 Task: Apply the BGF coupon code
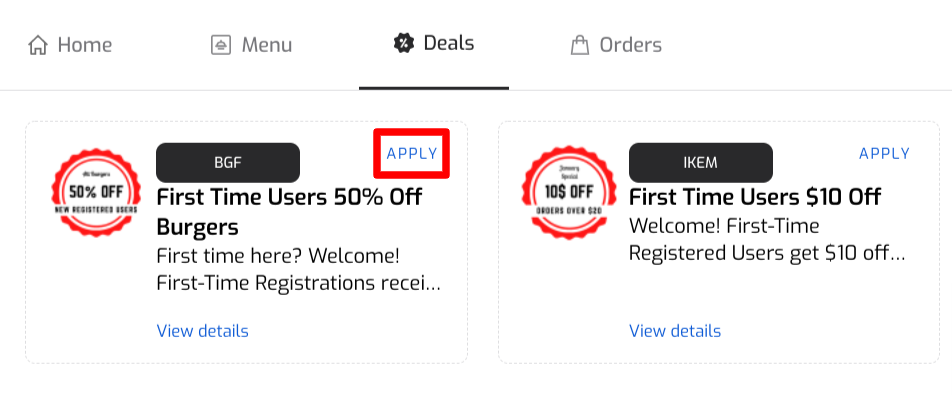(x=412, y=154)
